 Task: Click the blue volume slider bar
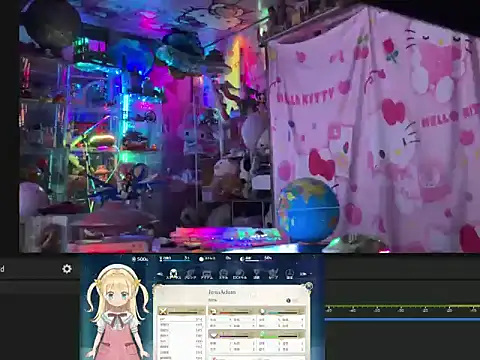[x=402, y=319]
